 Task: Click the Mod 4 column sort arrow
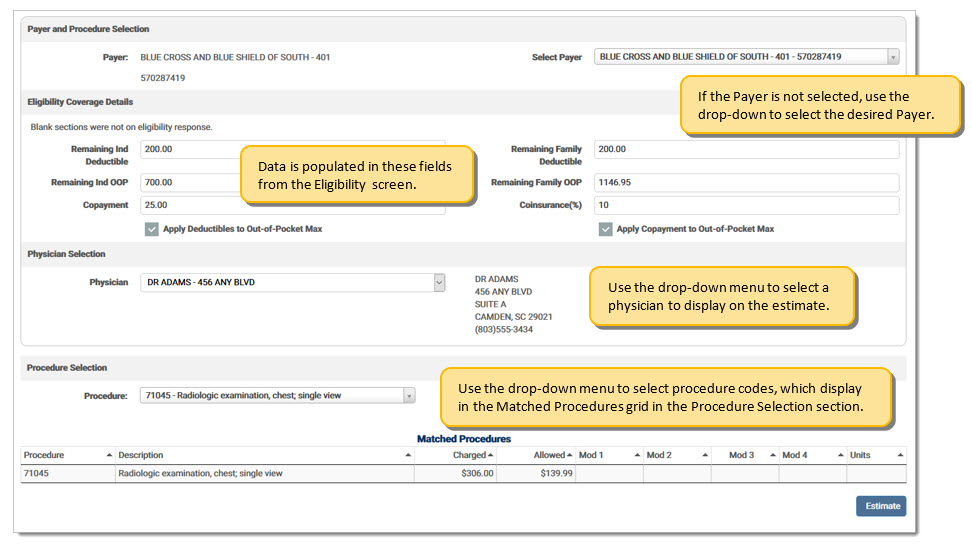point(841,456)
